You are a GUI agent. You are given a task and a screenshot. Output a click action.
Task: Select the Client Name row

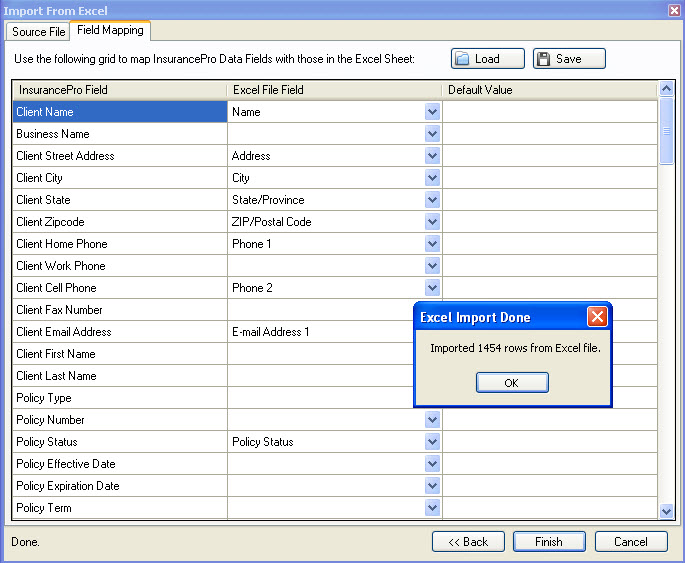pos(120,112)
